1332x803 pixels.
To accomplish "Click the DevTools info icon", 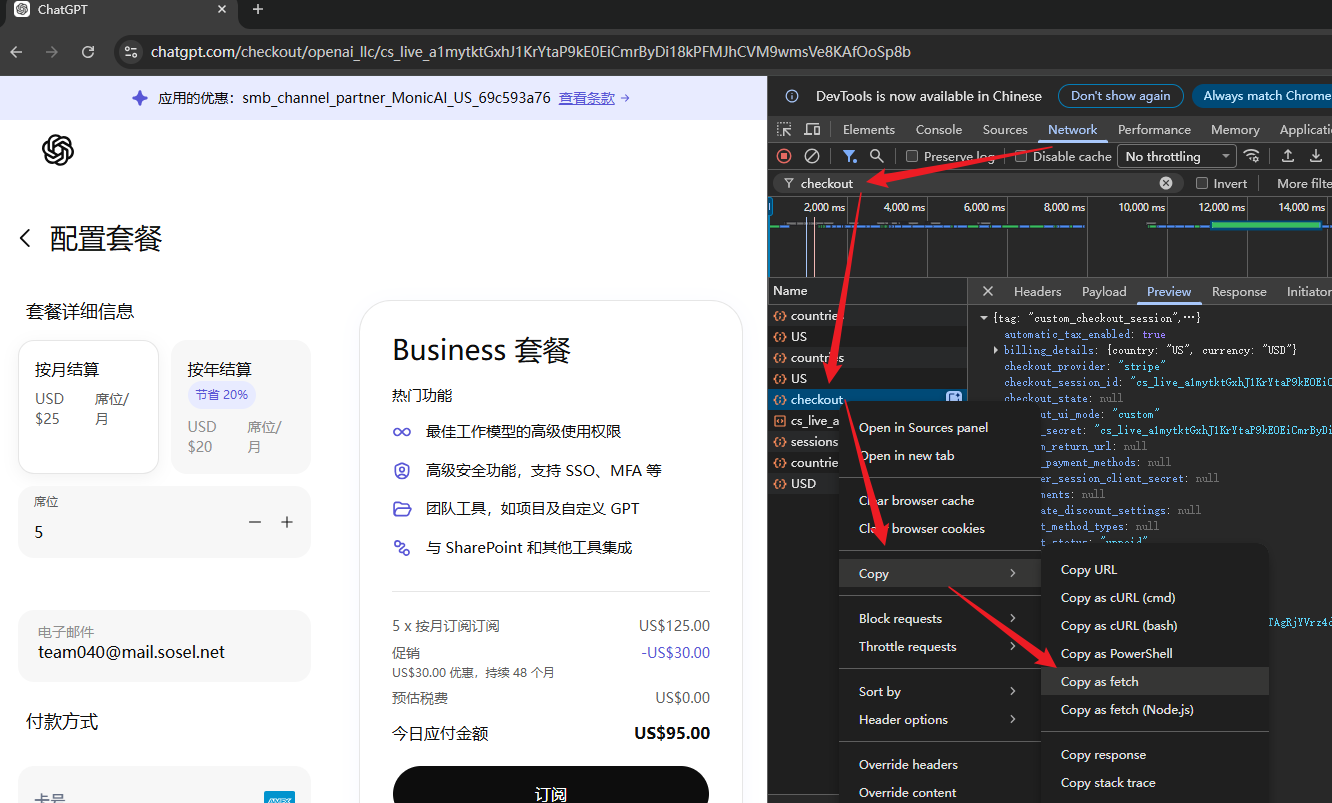I will coord(792,96).
